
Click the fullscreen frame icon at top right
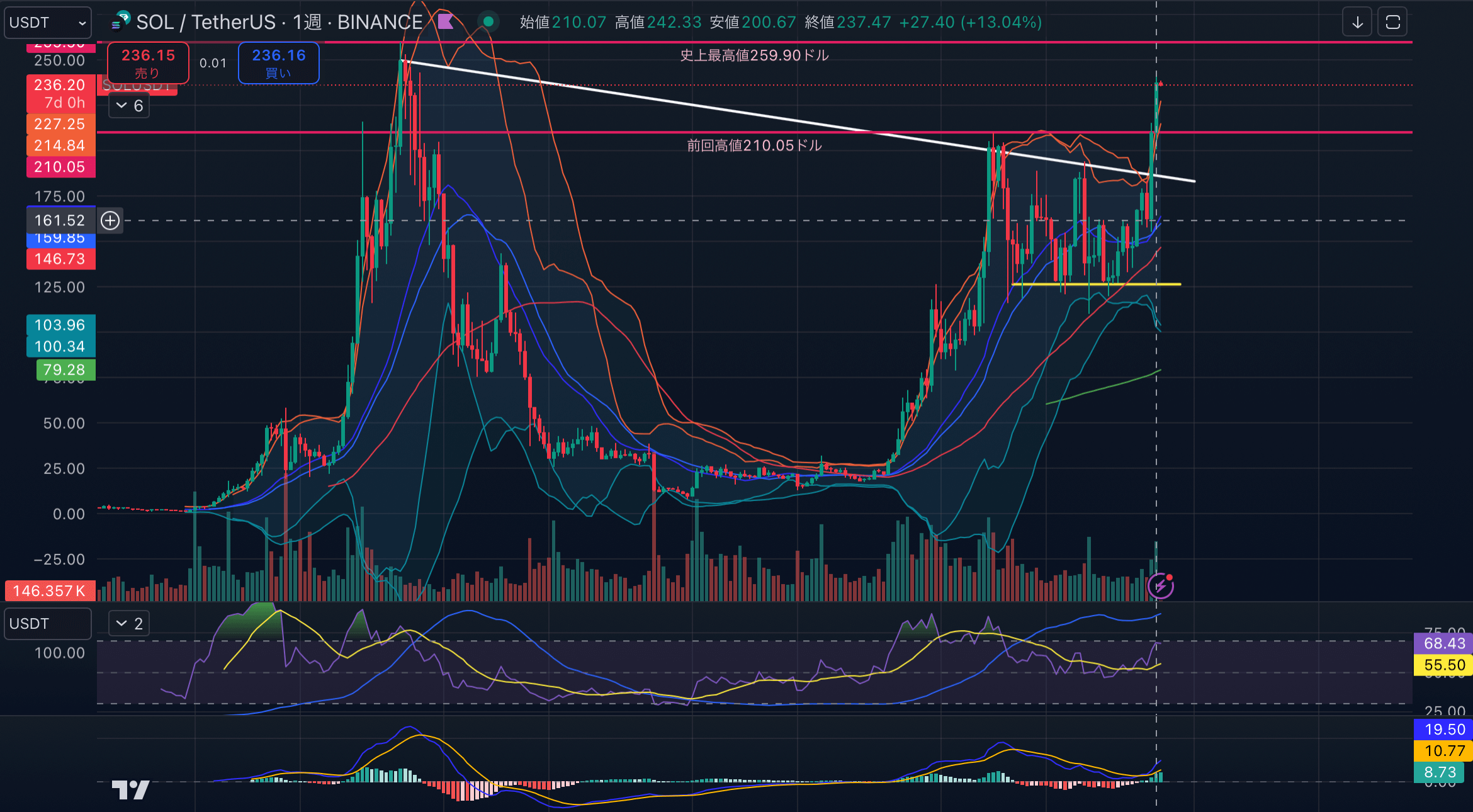(1392, 23)
